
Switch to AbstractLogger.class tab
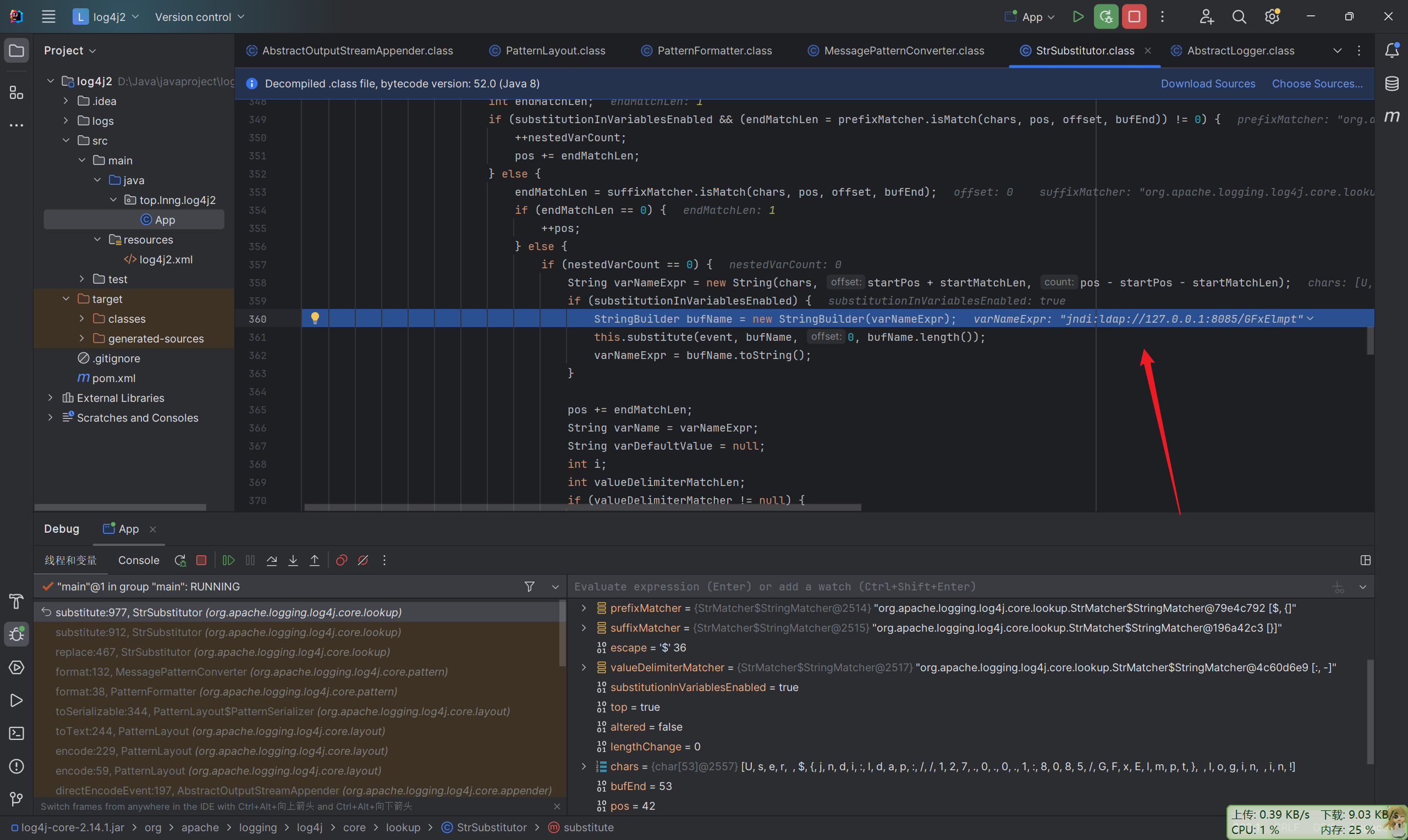[1233, 51]
